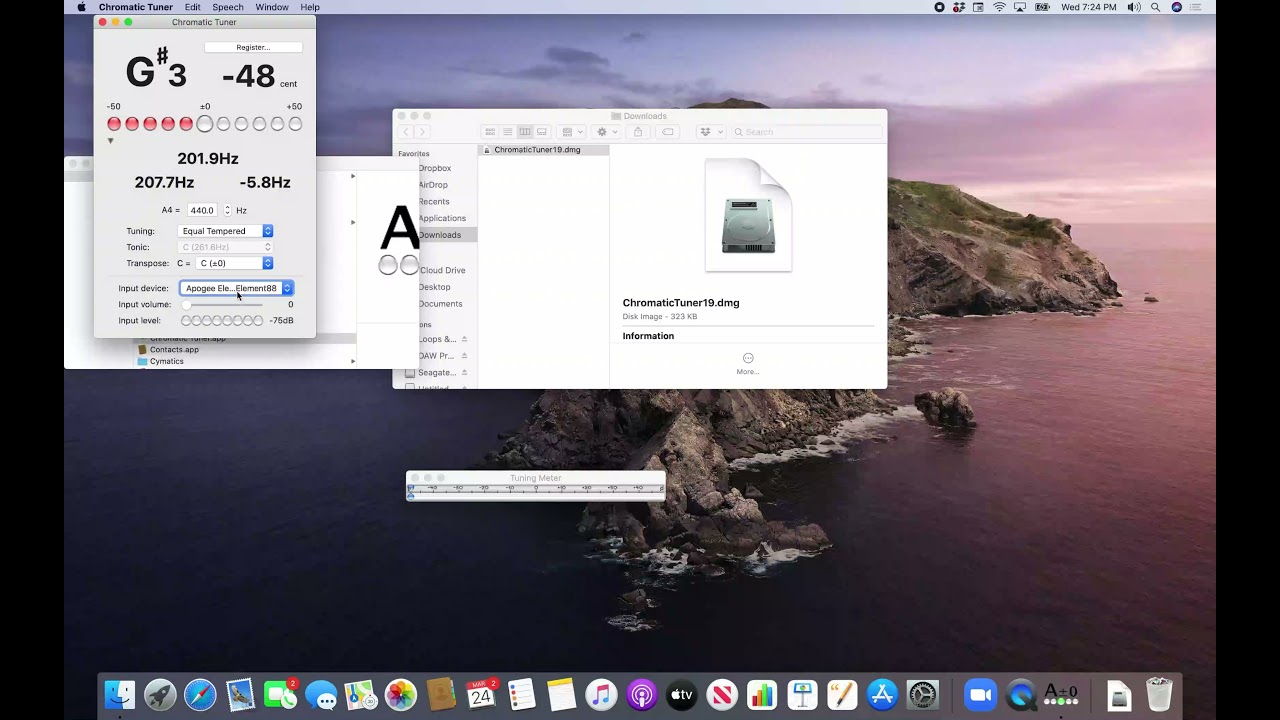The width and height of the screenshot is (1280, 720).
Task: Click the Tuning Meter window scale
Action: [536, 490]
